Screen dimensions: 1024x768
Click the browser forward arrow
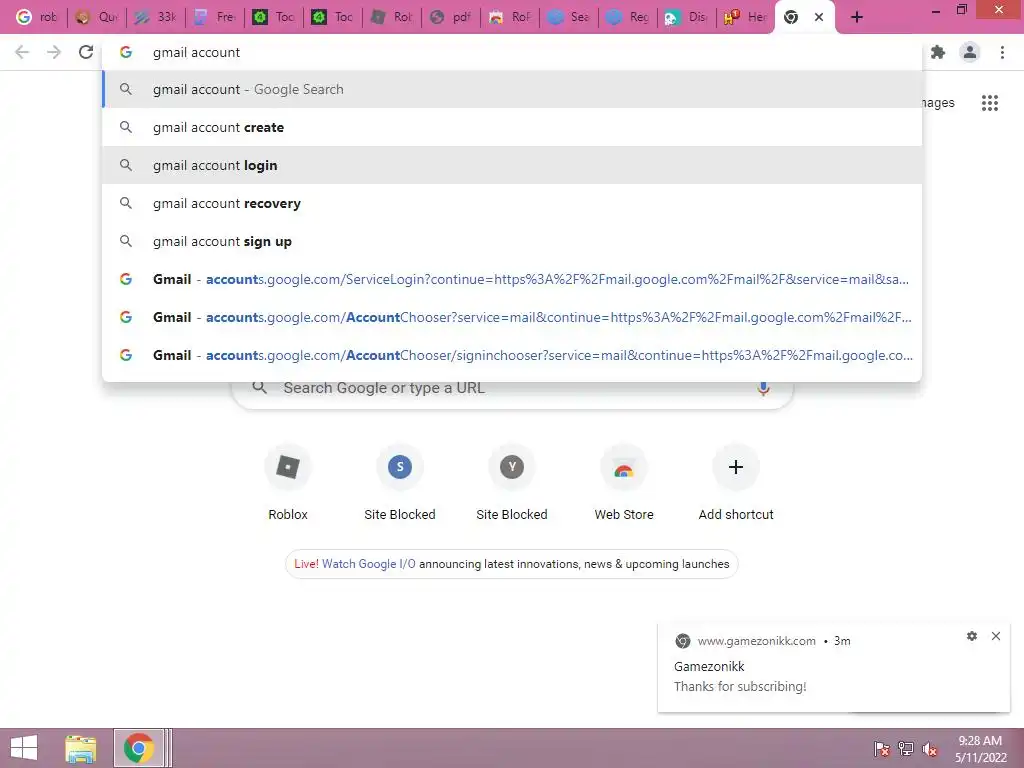point(54,52)
